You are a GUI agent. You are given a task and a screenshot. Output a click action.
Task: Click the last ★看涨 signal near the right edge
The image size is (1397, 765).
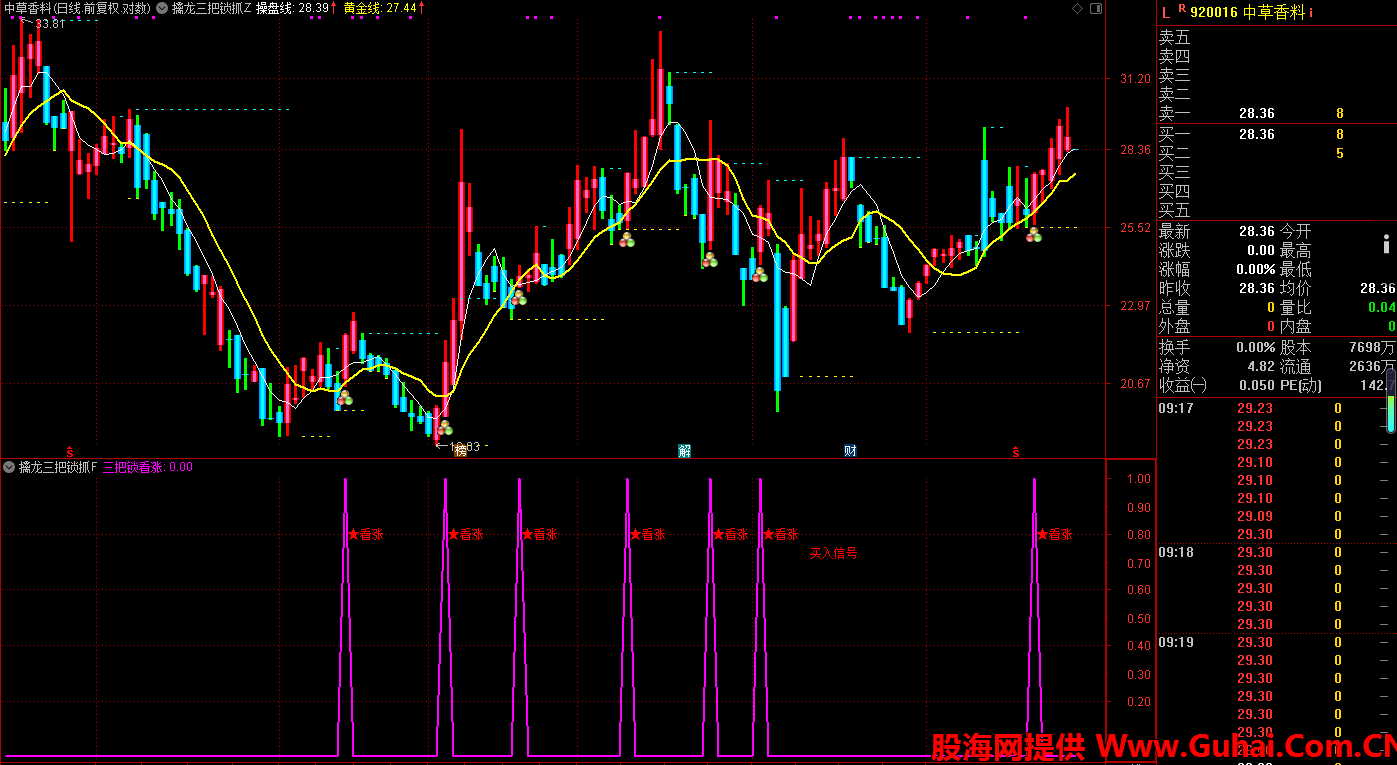1054,535
